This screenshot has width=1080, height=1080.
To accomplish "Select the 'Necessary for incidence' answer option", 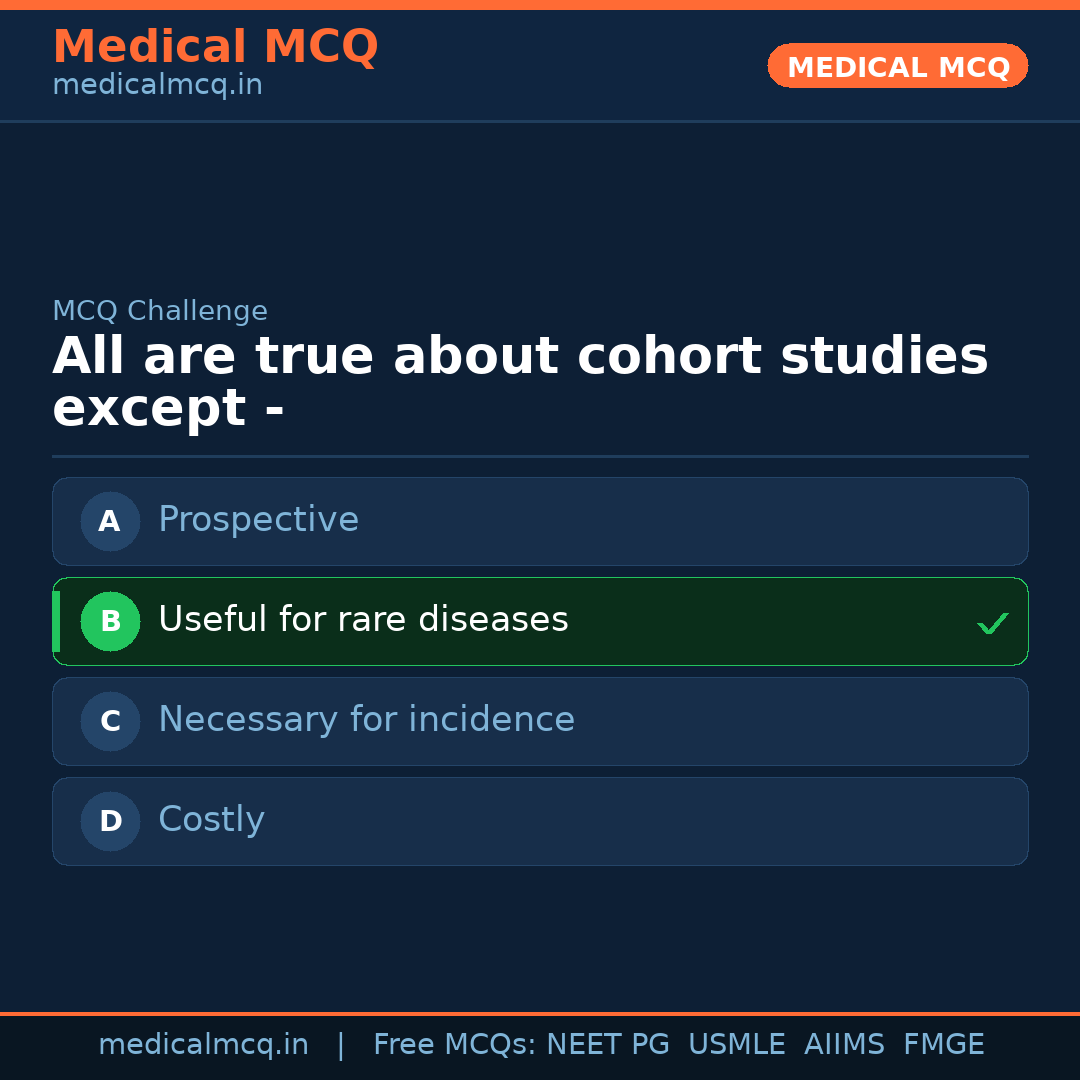I will pyautogui.click(x=540, y=721).
